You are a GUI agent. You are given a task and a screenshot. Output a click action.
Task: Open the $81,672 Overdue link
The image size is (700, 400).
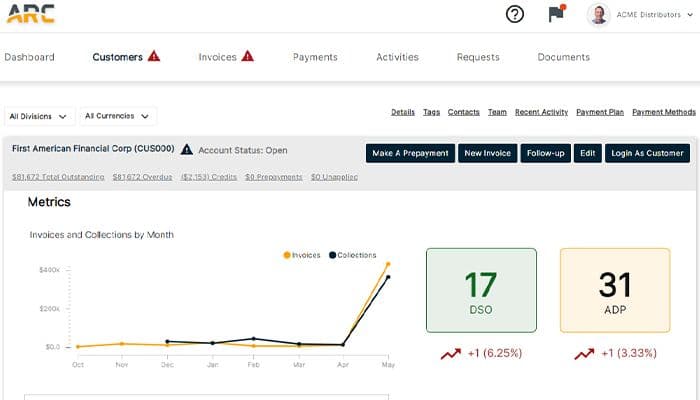[x=142, y=177]
